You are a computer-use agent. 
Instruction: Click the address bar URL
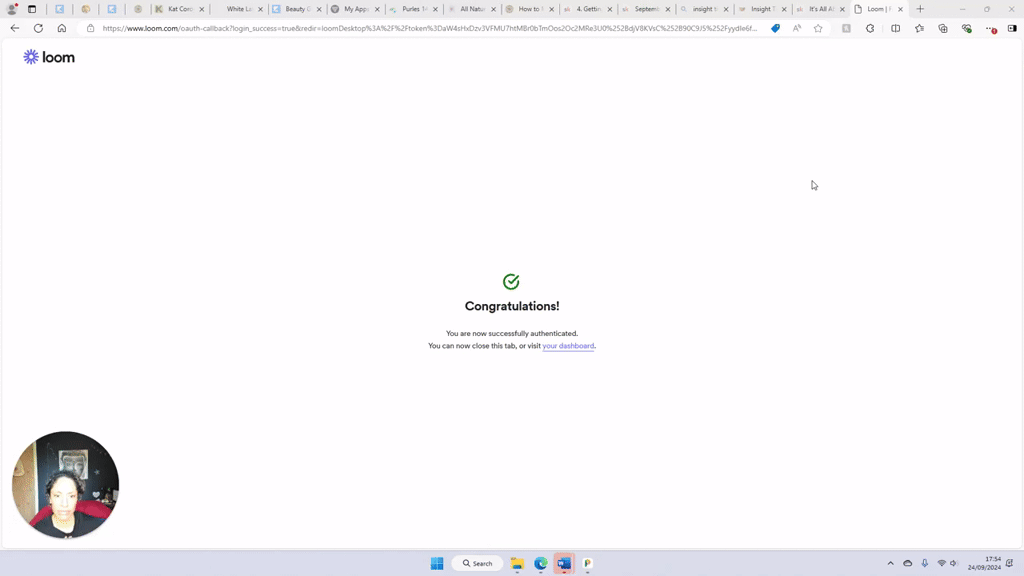point(430,28)
